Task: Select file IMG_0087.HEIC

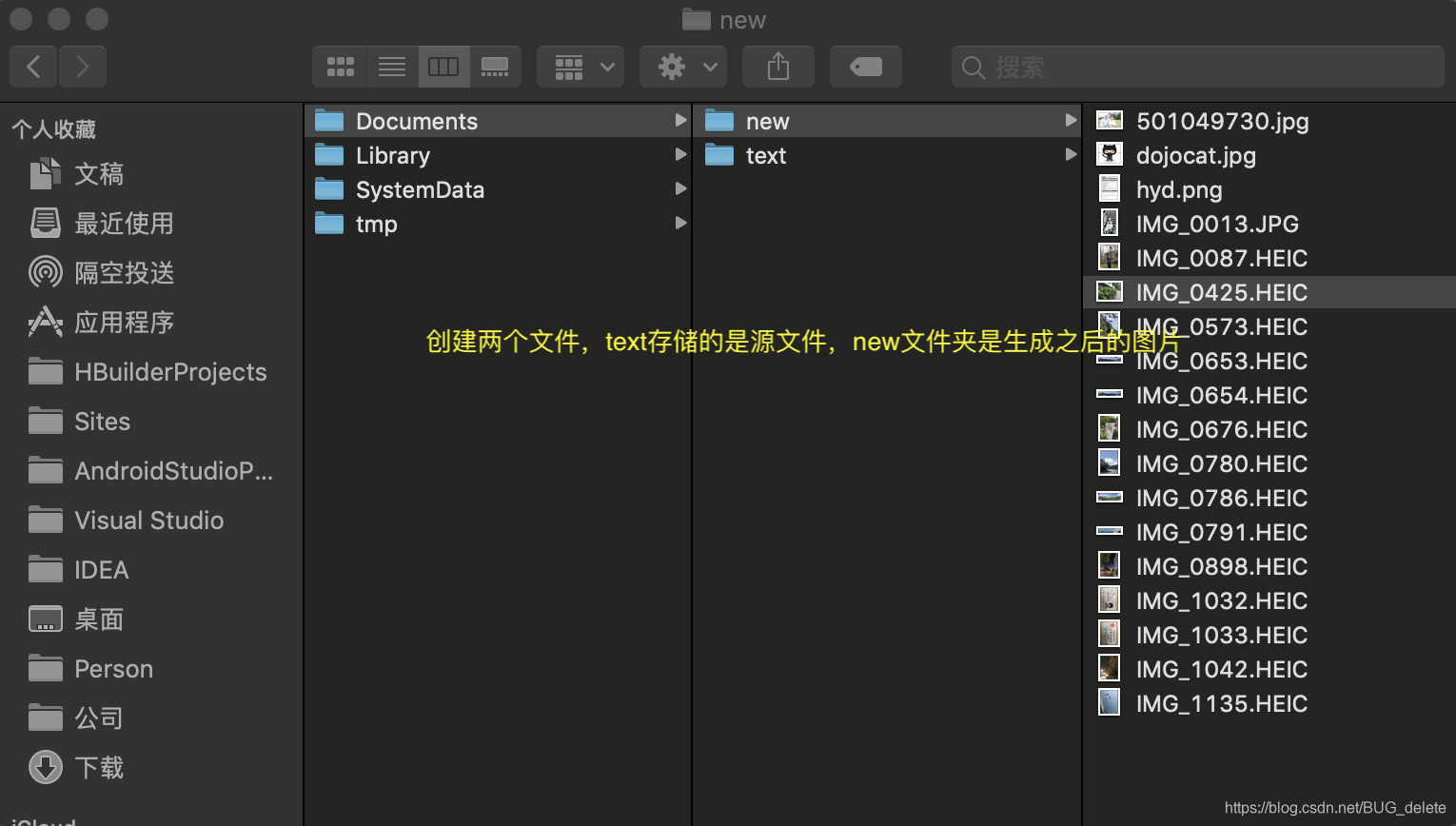Action: click(x=1269, y=258)
